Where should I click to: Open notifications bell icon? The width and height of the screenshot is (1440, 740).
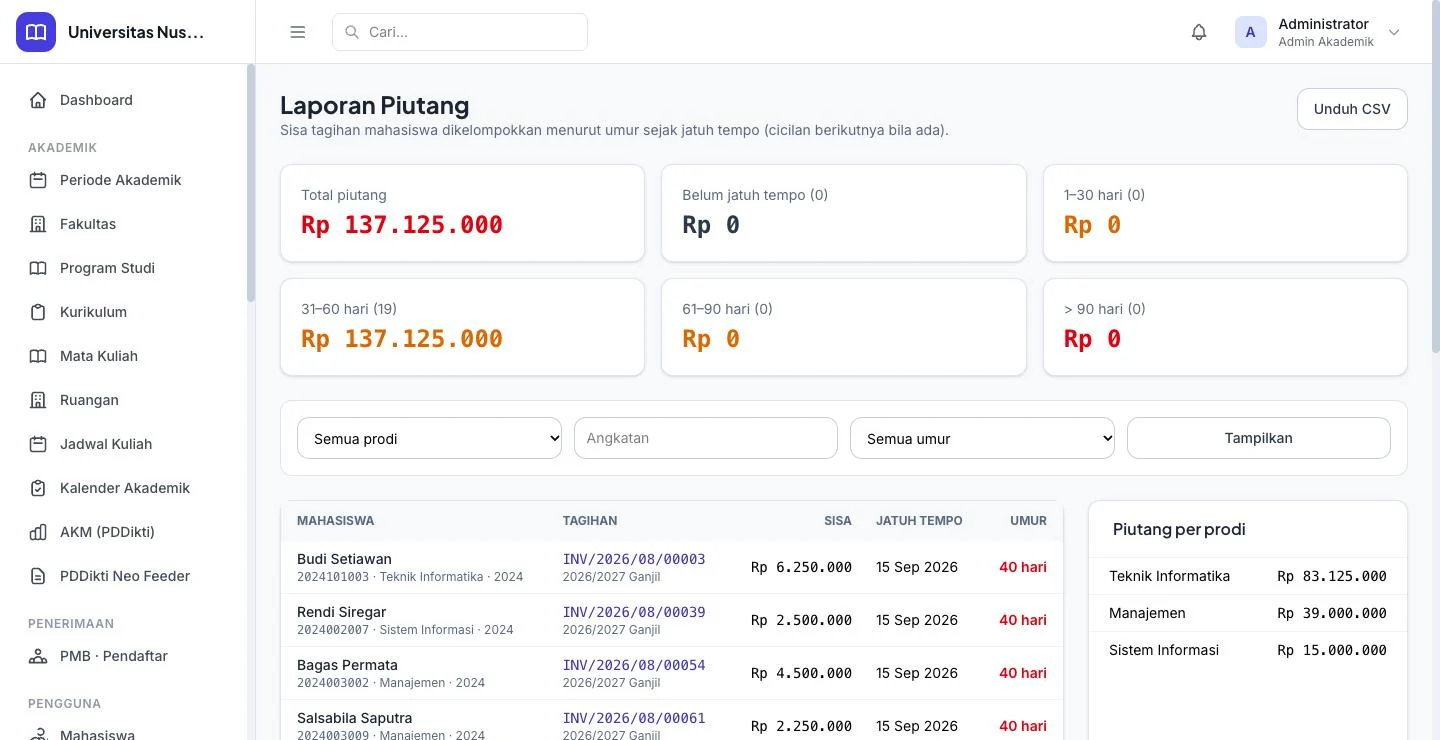(x=1199, y=32)
